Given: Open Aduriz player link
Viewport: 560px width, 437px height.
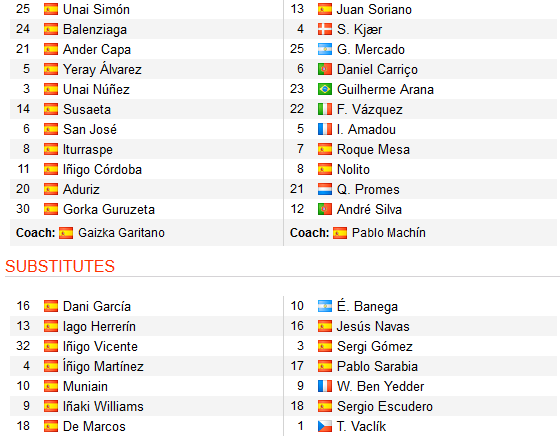Looking at the screenshot, I should (x=81, y=189).
